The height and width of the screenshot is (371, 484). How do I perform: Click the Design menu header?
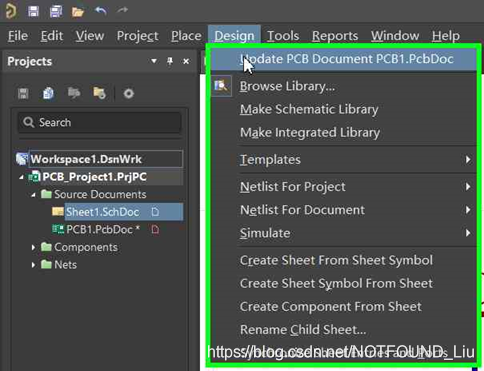pos(234,36)
